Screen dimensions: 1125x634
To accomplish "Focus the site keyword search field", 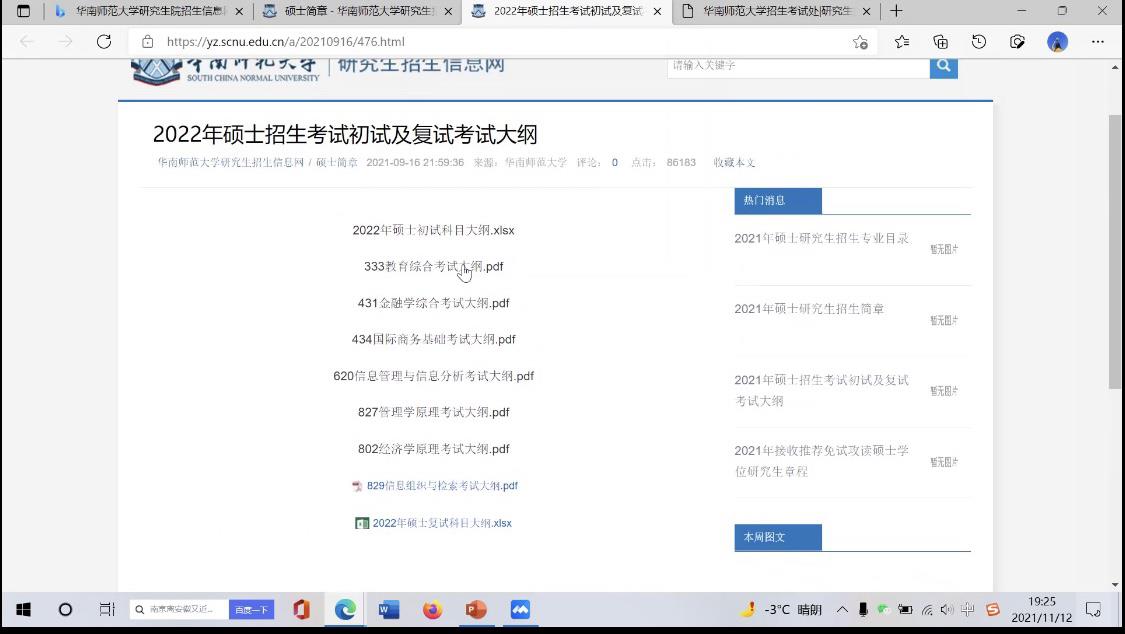I will tap(798, 66).
